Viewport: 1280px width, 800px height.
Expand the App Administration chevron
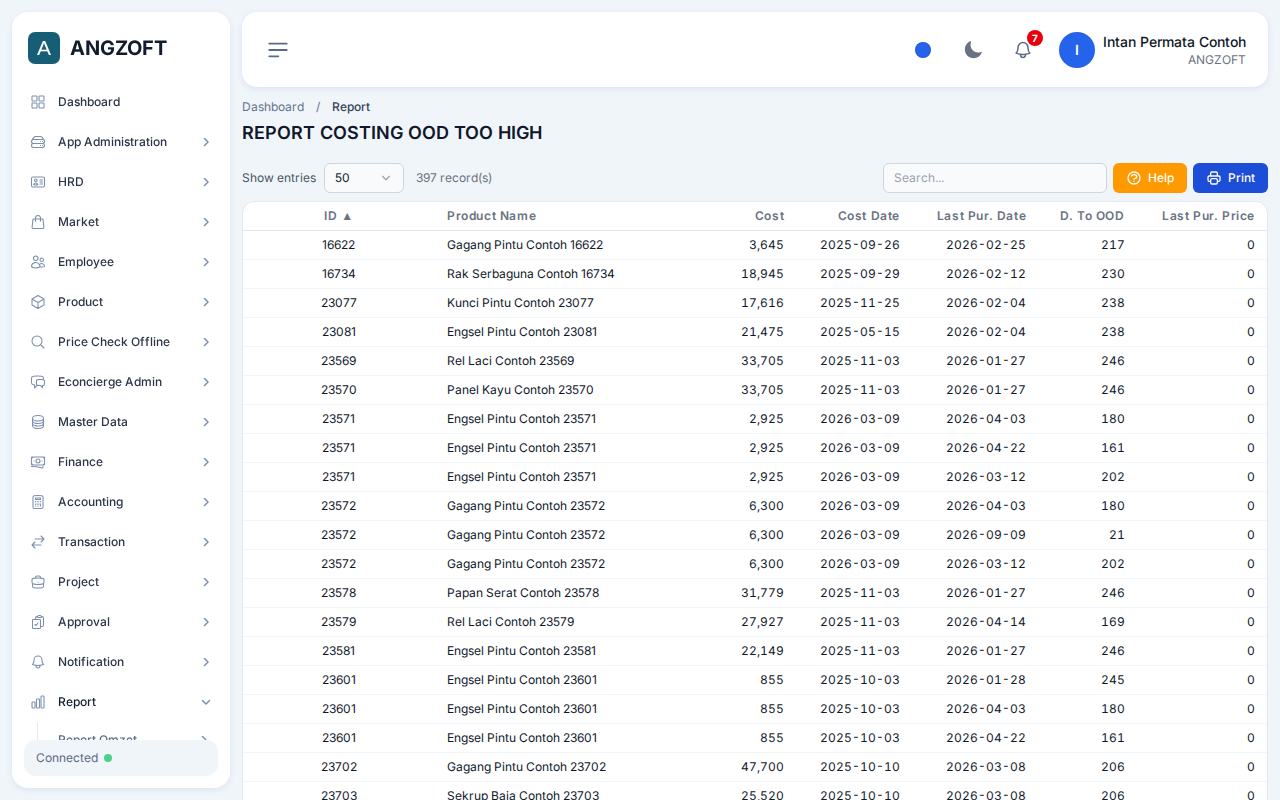[x=206, y=142]
